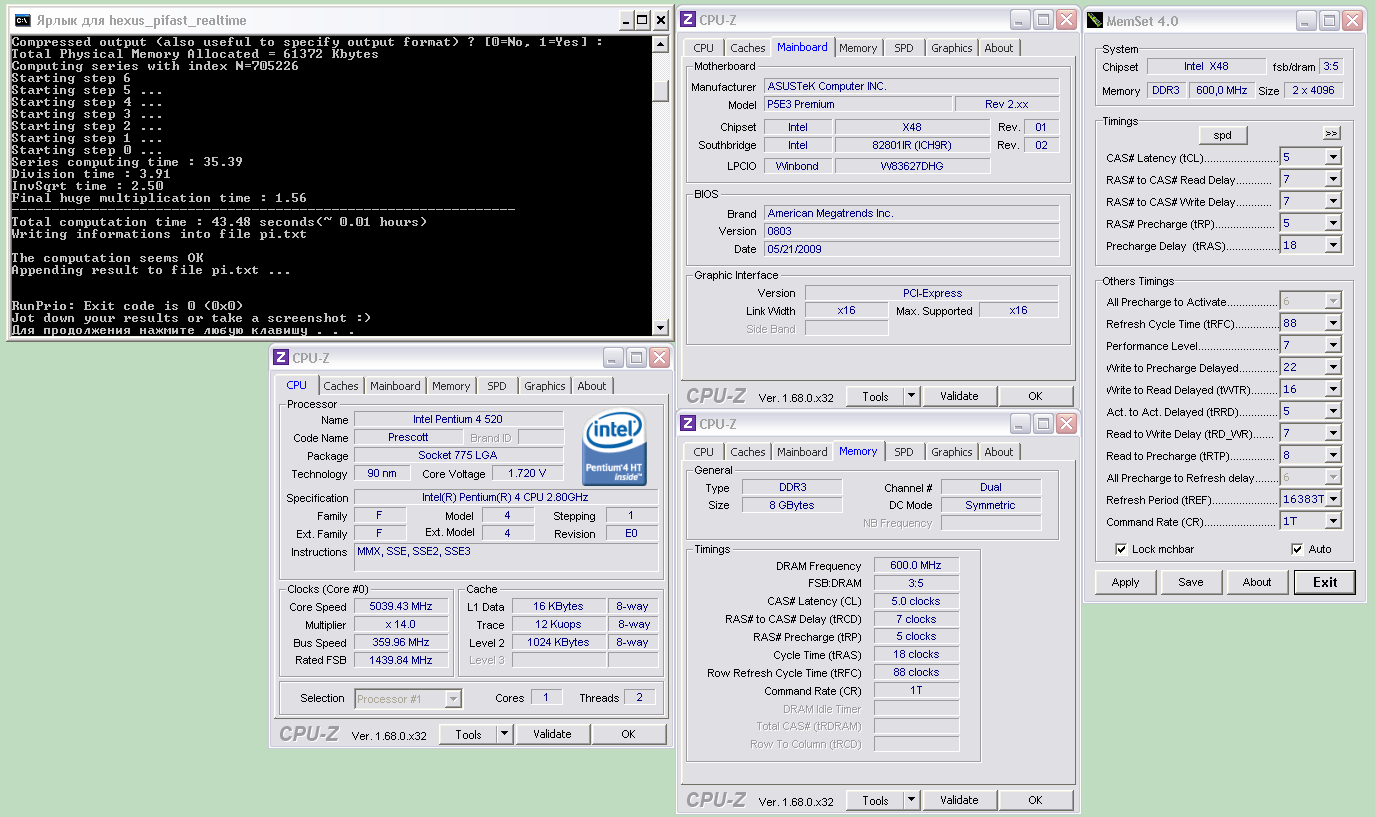
Task: Open Write to Precharge Delayed dropdown
Action: click(x=1333, y=367)
